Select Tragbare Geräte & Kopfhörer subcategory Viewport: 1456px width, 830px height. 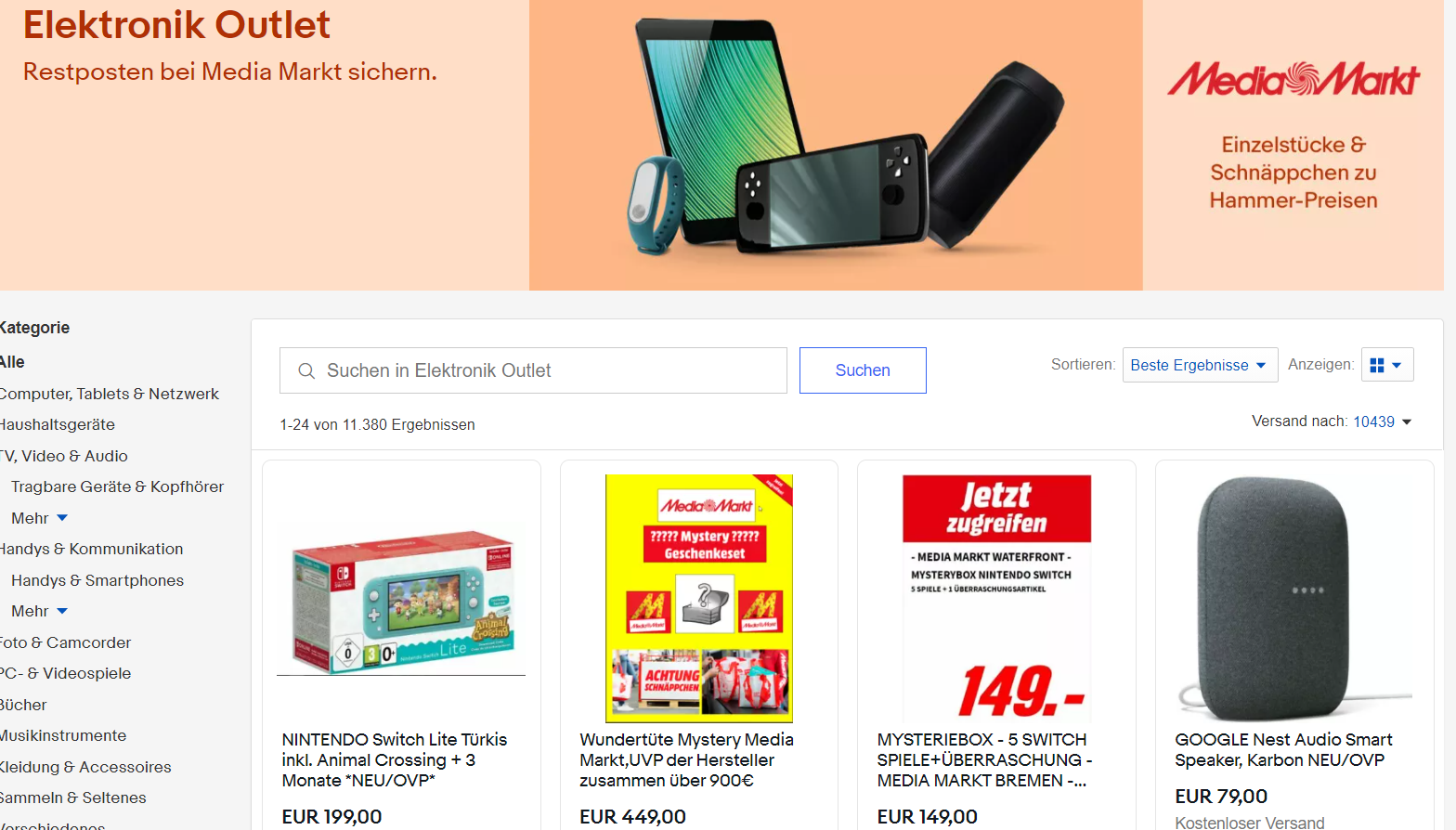tap(117, 486)
